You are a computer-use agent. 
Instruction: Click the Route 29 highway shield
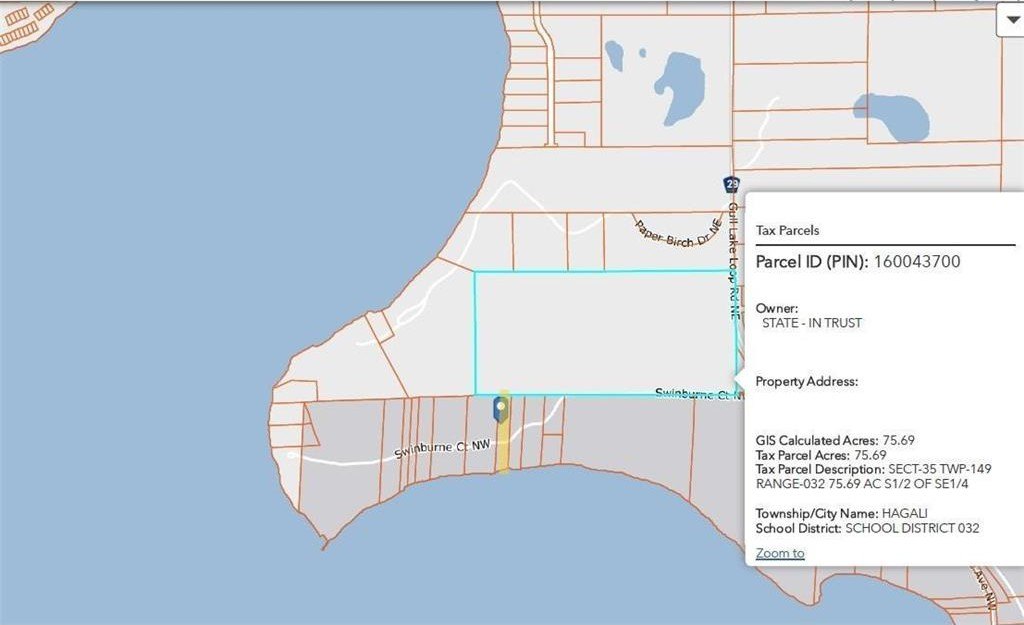pos(732,184)
